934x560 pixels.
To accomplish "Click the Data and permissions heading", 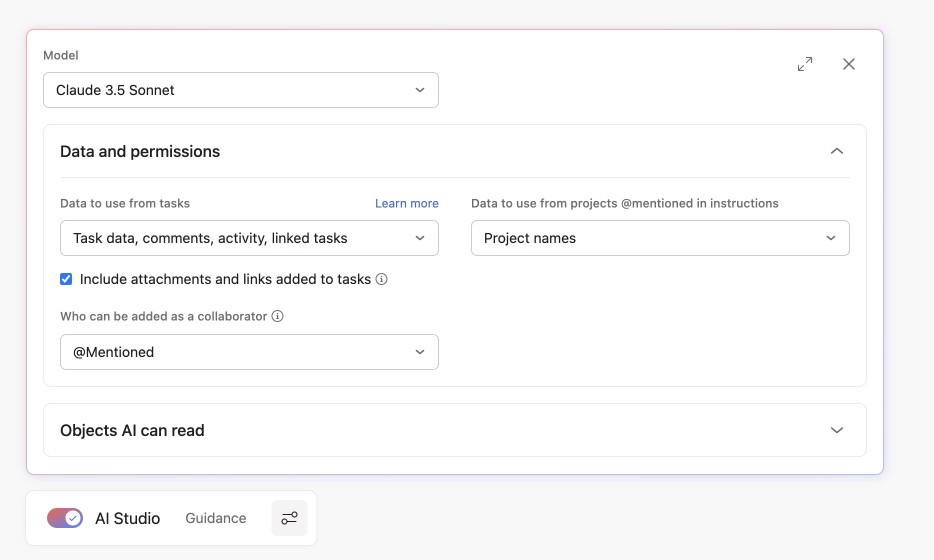I will (140, 152).
